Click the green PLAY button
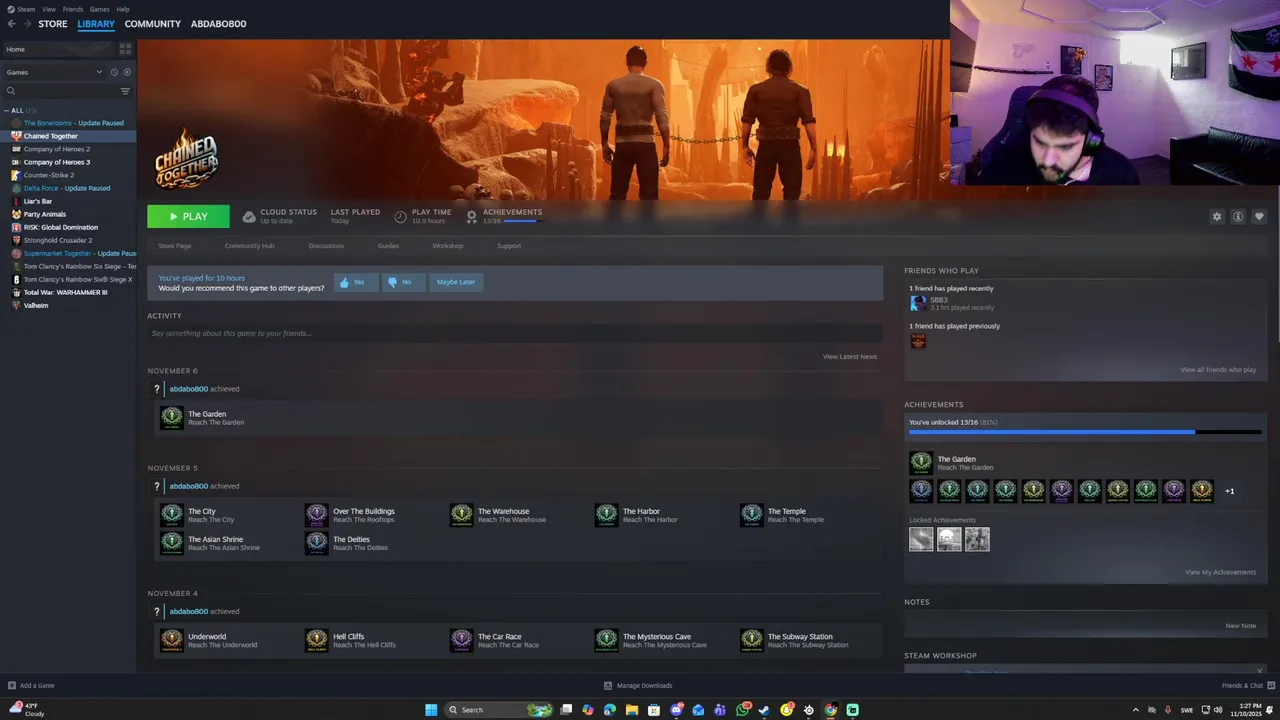This screenshot has height=720, width=1280. click(188, 216)
